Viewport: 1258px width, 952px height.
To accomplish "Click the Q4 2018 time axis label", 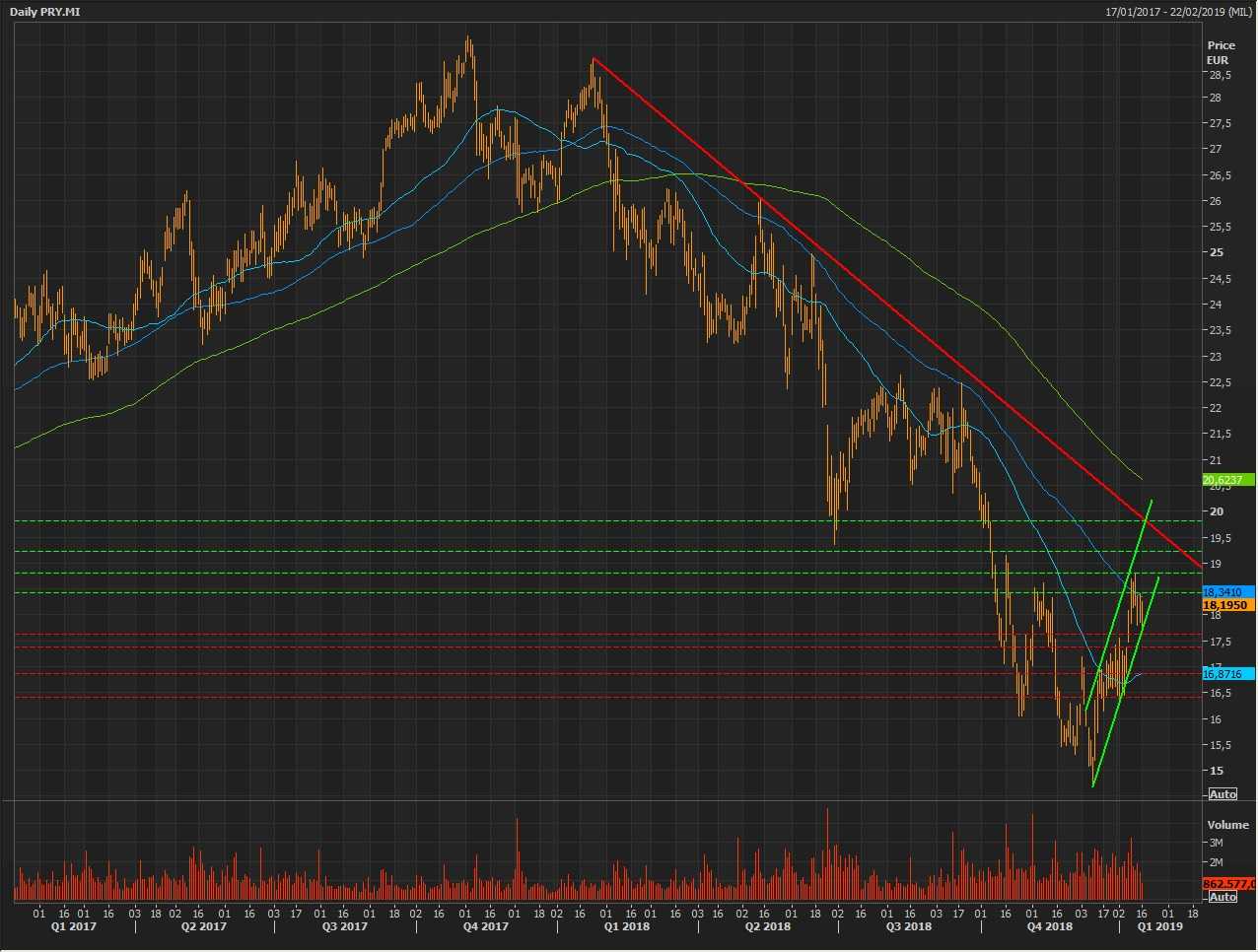I will (x=1049, y=926).
